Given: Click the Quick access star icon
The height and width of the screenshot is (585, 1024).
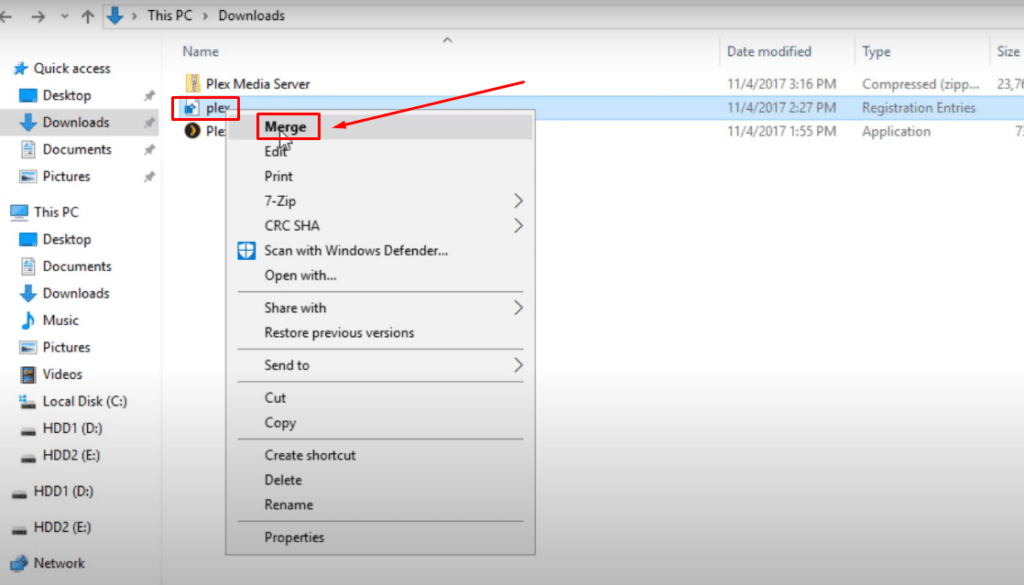Looking at the screenshot, I should tap(21, 69).
